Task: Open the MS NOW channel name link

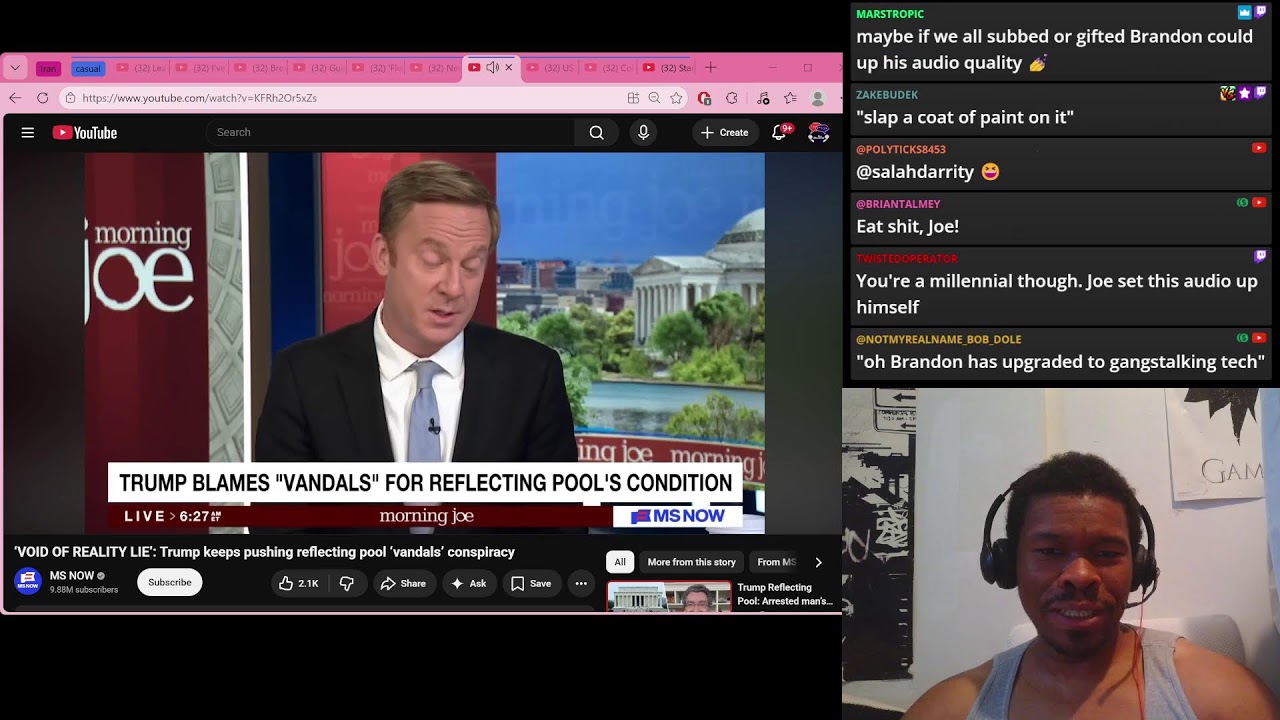Action: coord(72,576)
